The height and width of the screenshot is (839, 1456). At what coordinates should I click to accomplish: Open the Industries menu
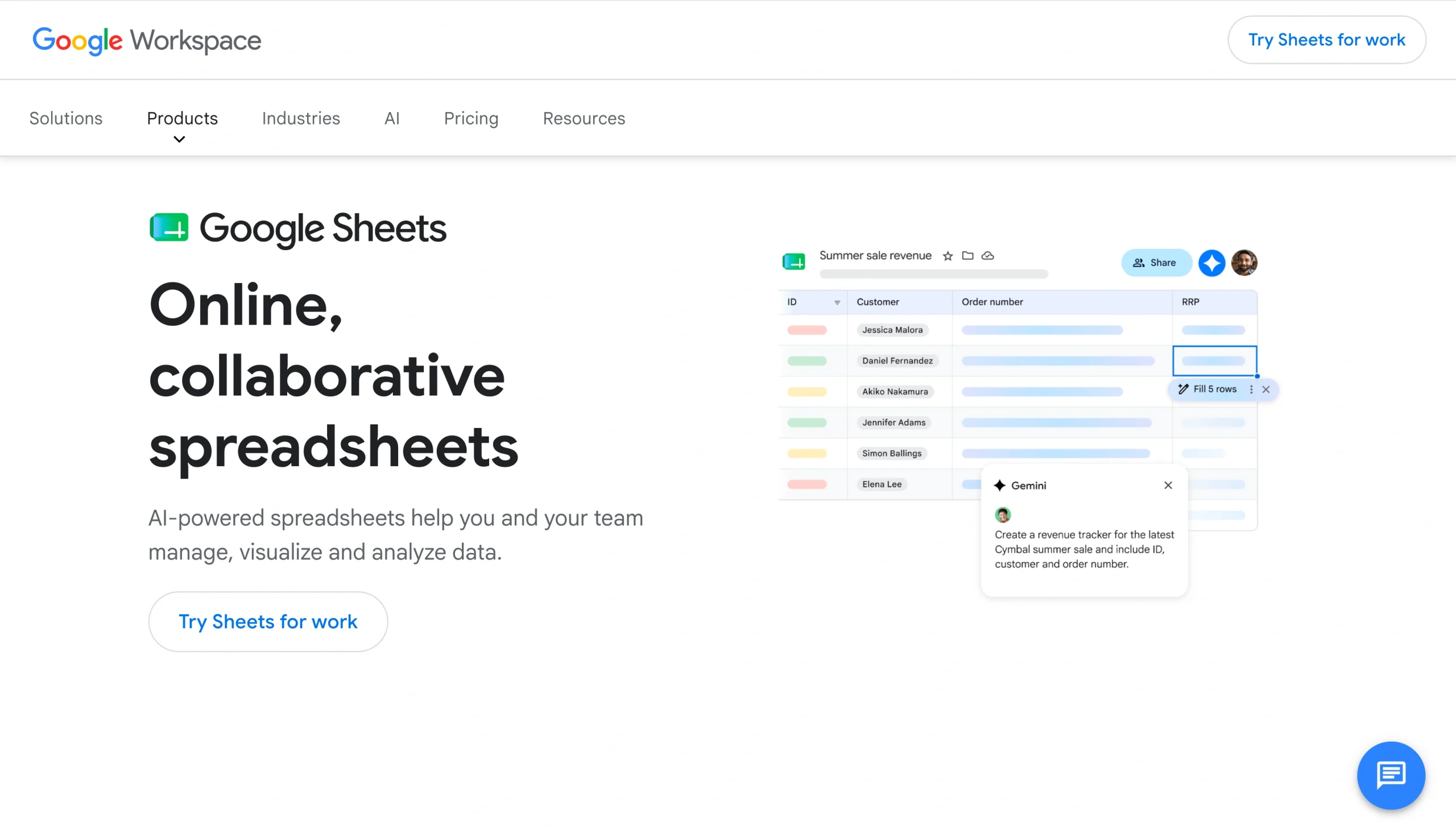click(x=301, y=118)
